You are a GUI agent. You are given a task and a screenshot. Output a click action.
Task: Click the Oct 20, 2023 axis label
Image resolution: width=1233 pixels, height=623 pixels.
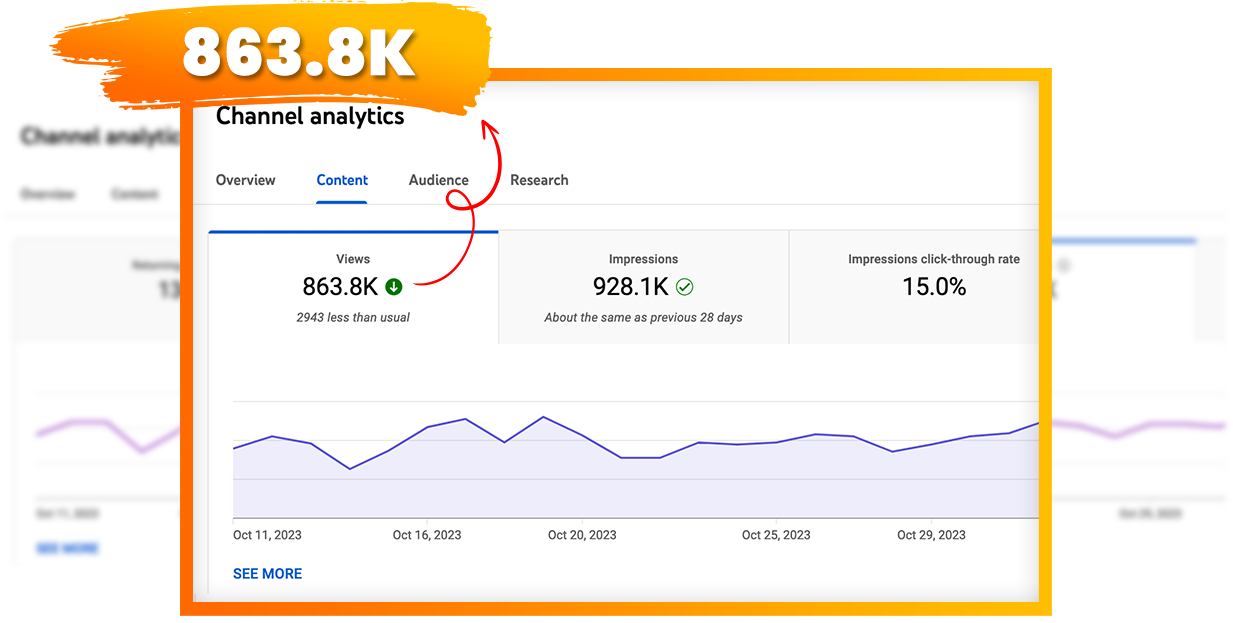click(x=582, y=535)
